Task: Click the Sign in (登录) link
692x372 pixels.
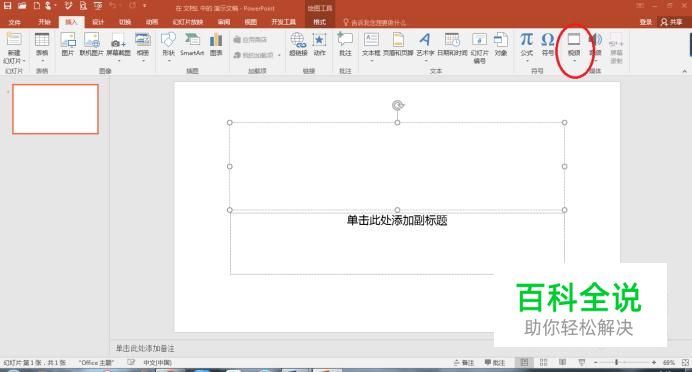Action: pyautogui.click(x=646, y=22)
